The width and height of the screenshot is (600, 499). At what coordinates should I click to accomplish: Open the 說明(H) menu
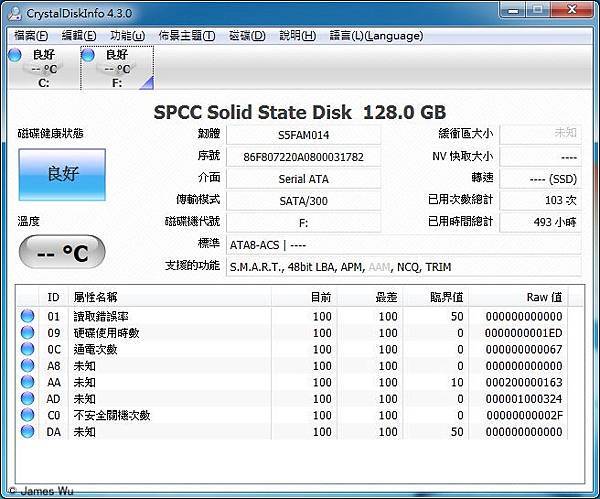pyautogui.click(x=297, y=36)
